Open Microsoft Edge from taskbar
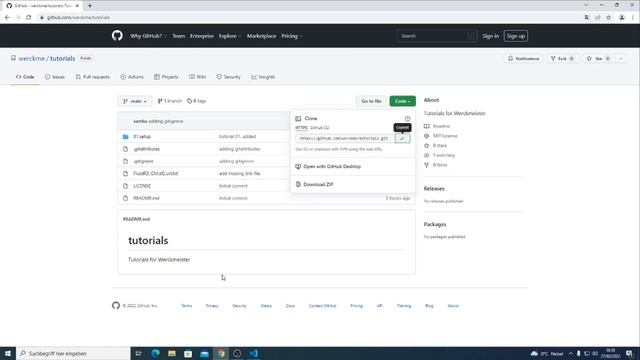640x360 pixels. coord(156,353)
